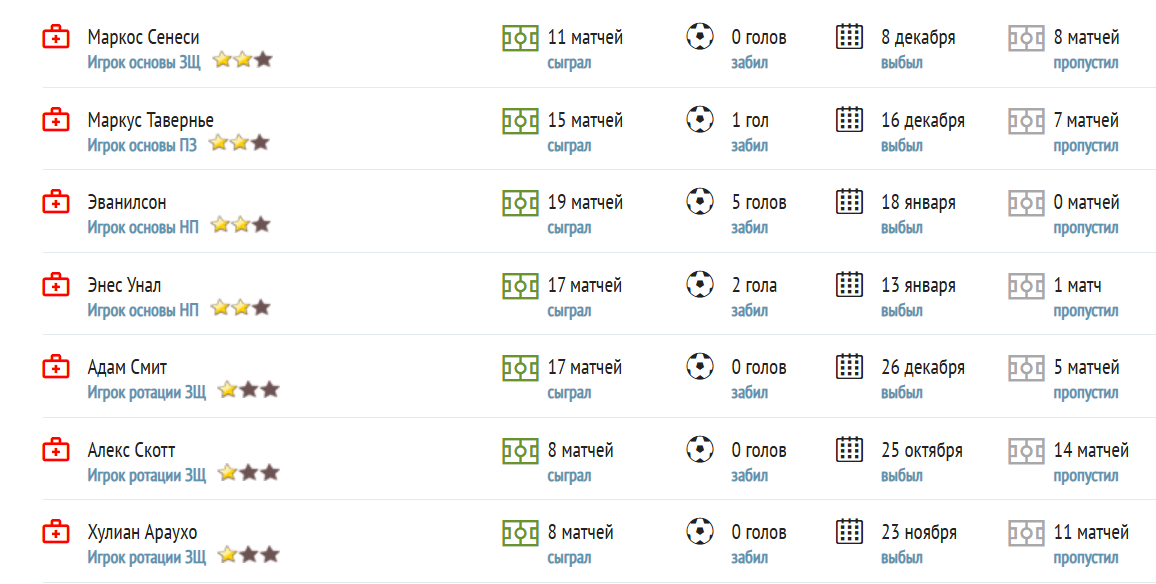The image size is (1156, 584).
Task: Click the 8 декабря departure date
Action: click(x=918, y=37)
